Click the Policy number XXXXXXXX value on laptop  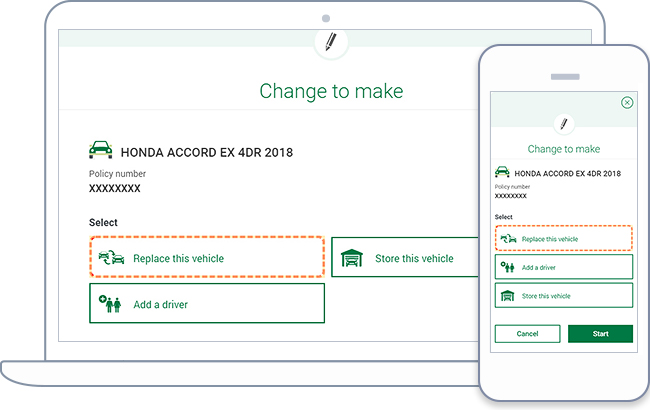coord(114,189)
